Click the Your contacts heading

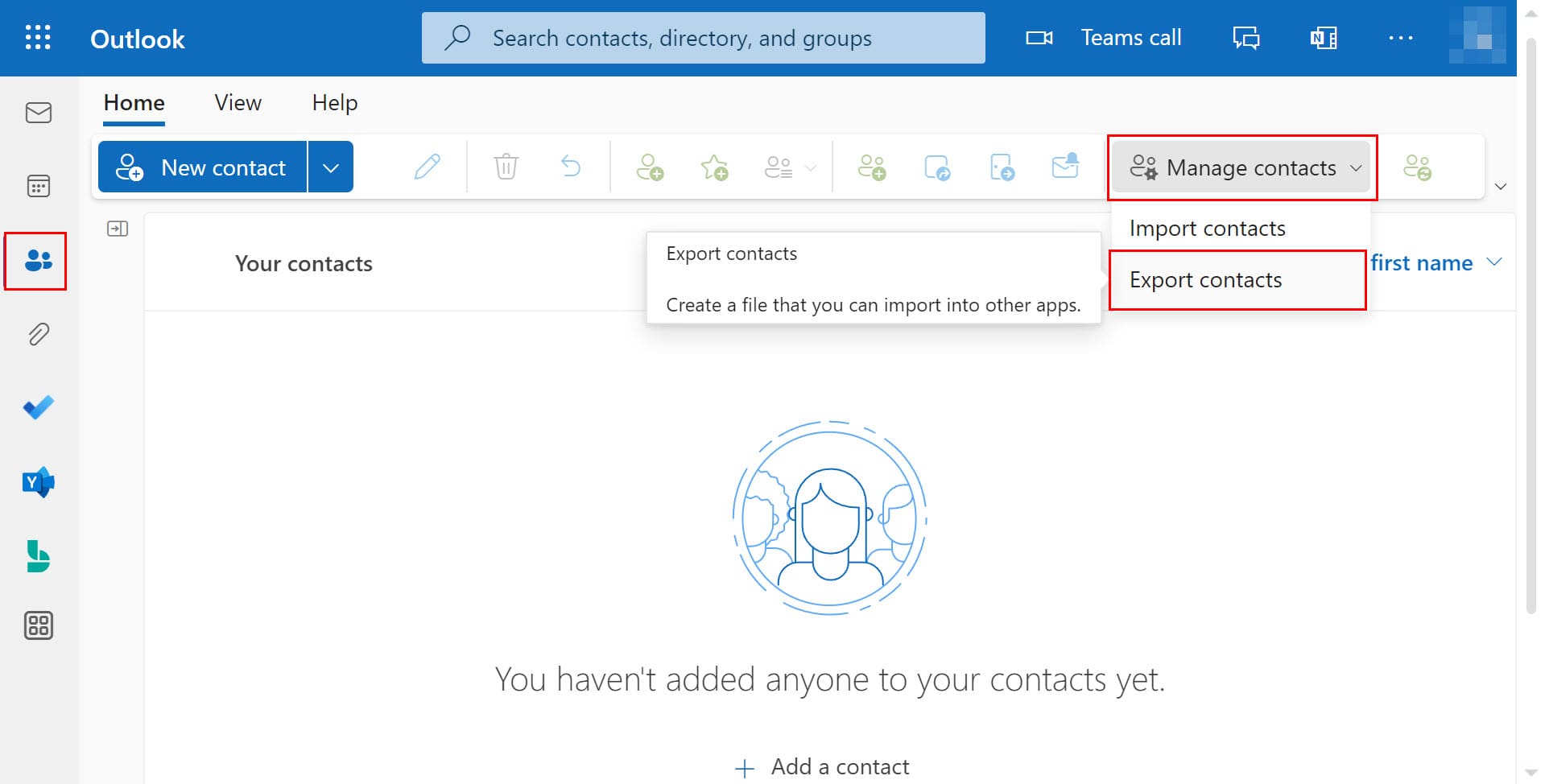coord(304,263)
